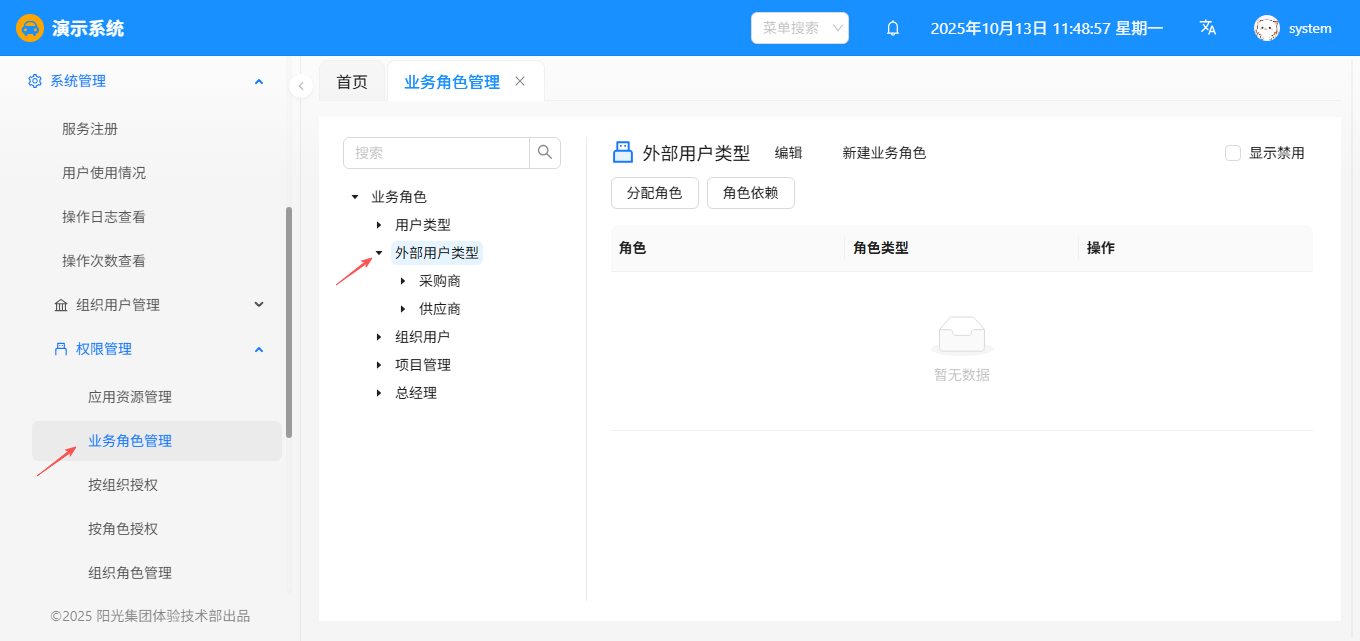
Task: Click the 新建业务角色 link
Action: 884,153
